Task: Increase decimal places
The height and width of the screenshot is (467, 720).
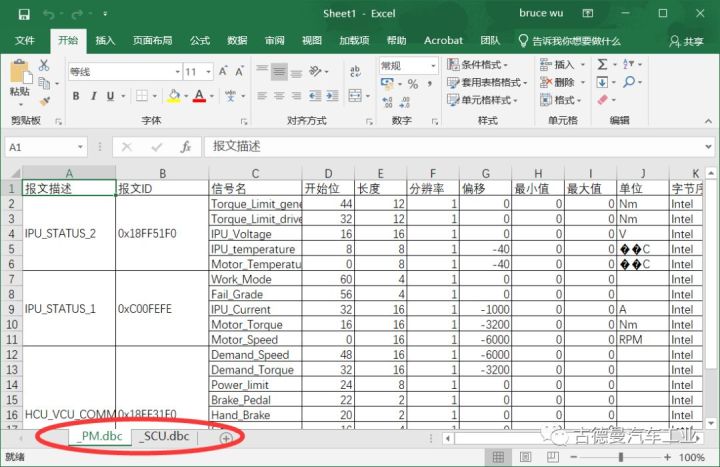Action: (x=387, y=102)
